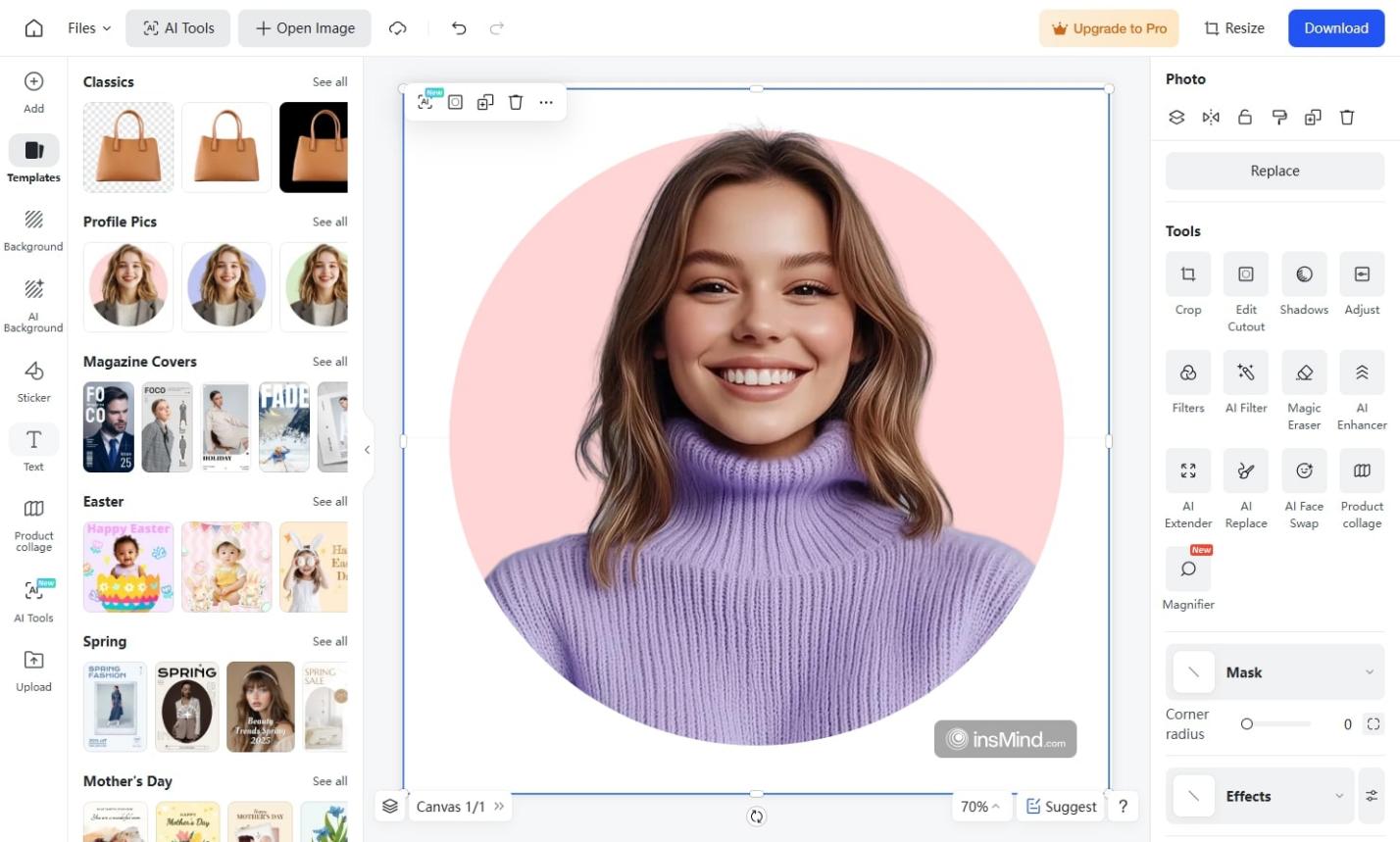The width and height of the screenshot is (1400, 842).
Task: Toggle the layers button beside Canvas 1/1
Action: coord(390,806)
